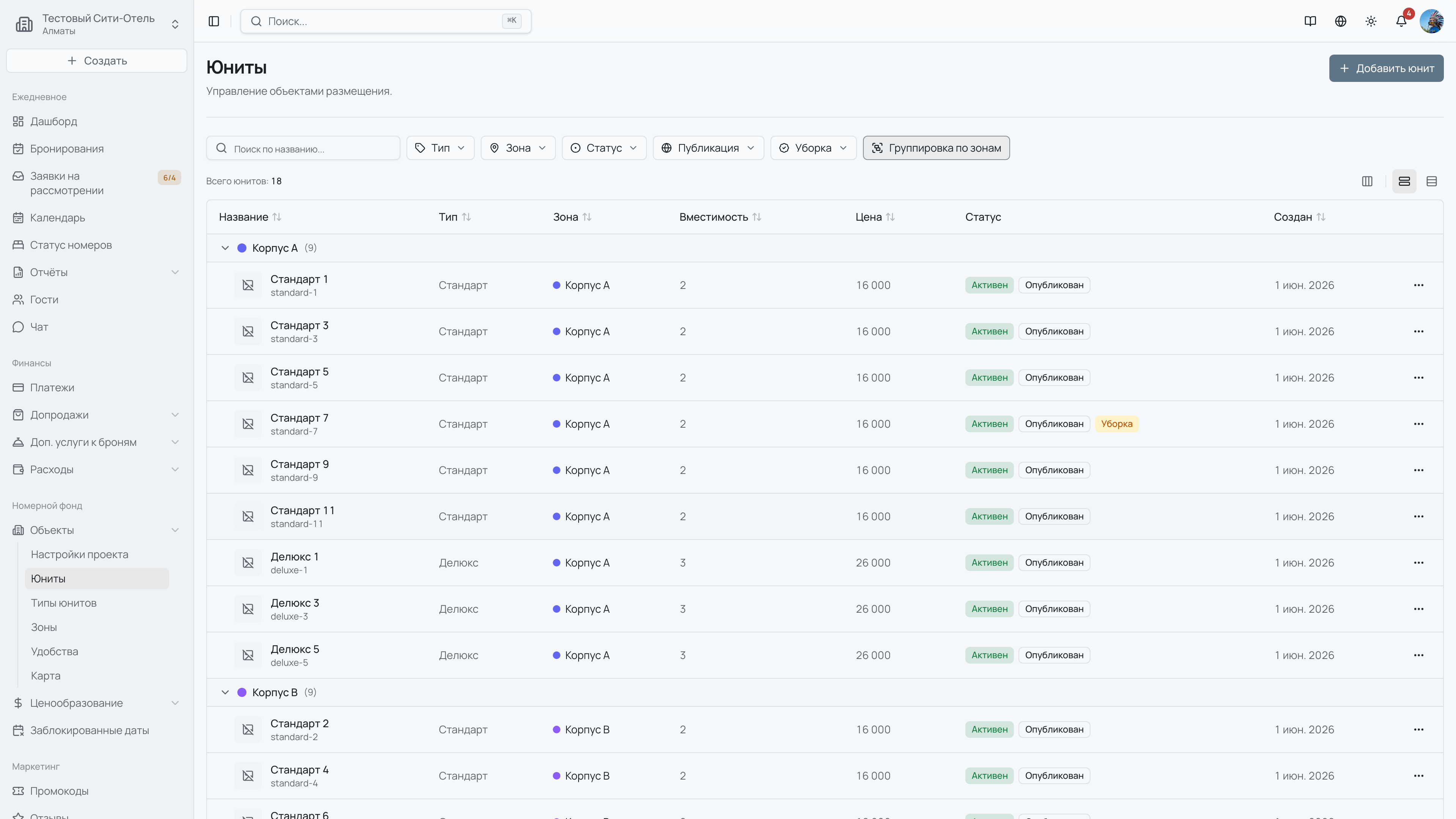The width and height of the screenshot is (1456, 819).
Task: Open Удобства submenu item
Action: click(97, 652)
